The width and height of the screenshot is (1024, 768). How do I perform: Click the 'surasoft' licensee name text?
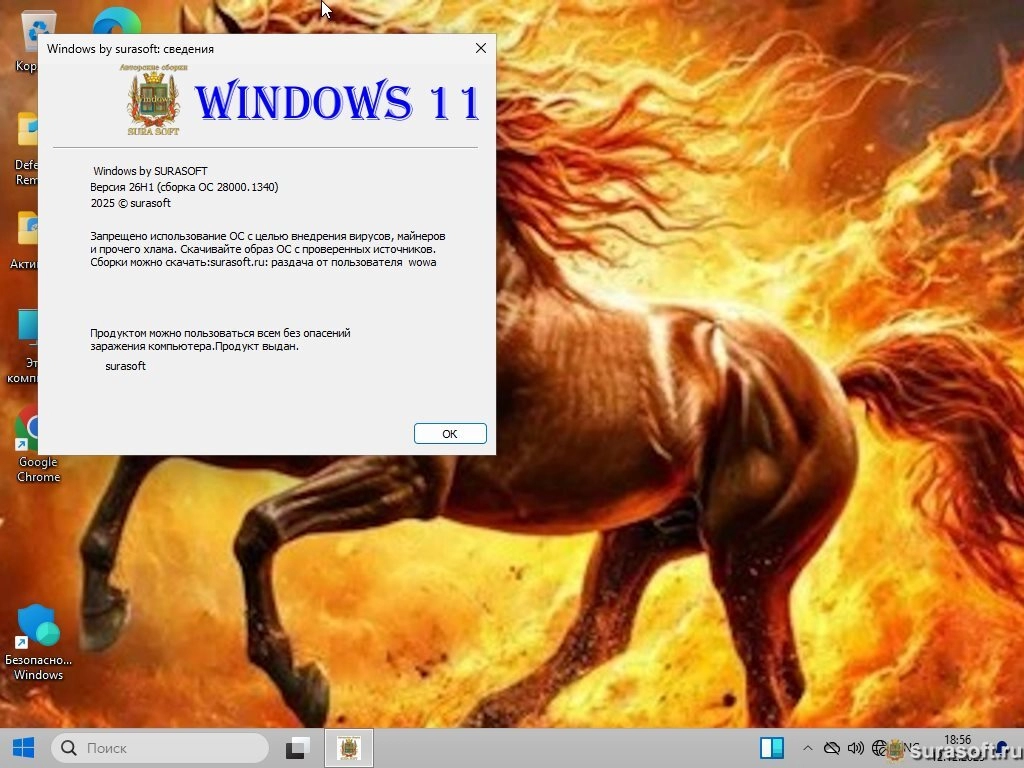coord(125,366)
